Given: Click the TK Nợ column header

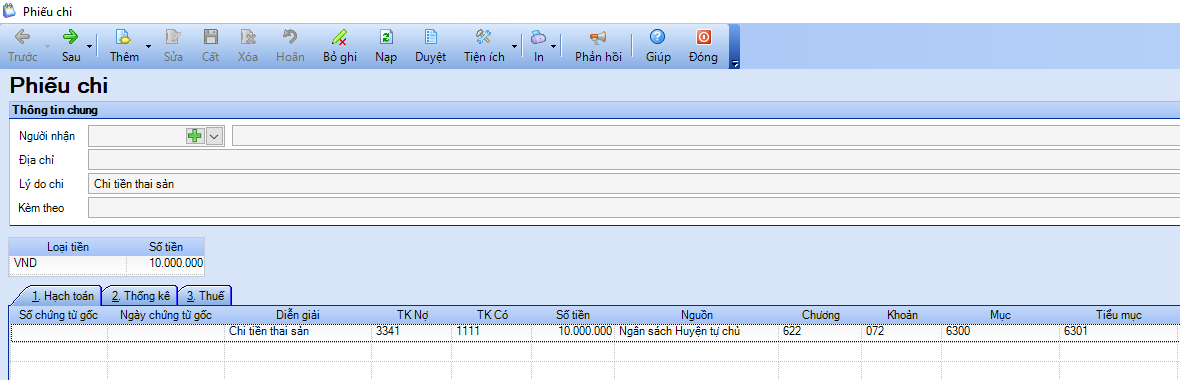Looking at the screenshot, I should [412, 315].
